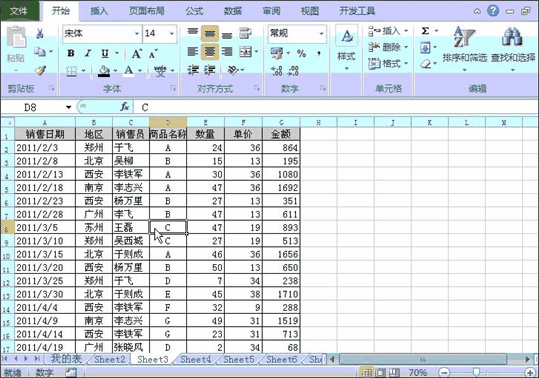Click the fx insert function button
539x378 pixels.
point(124,107)
